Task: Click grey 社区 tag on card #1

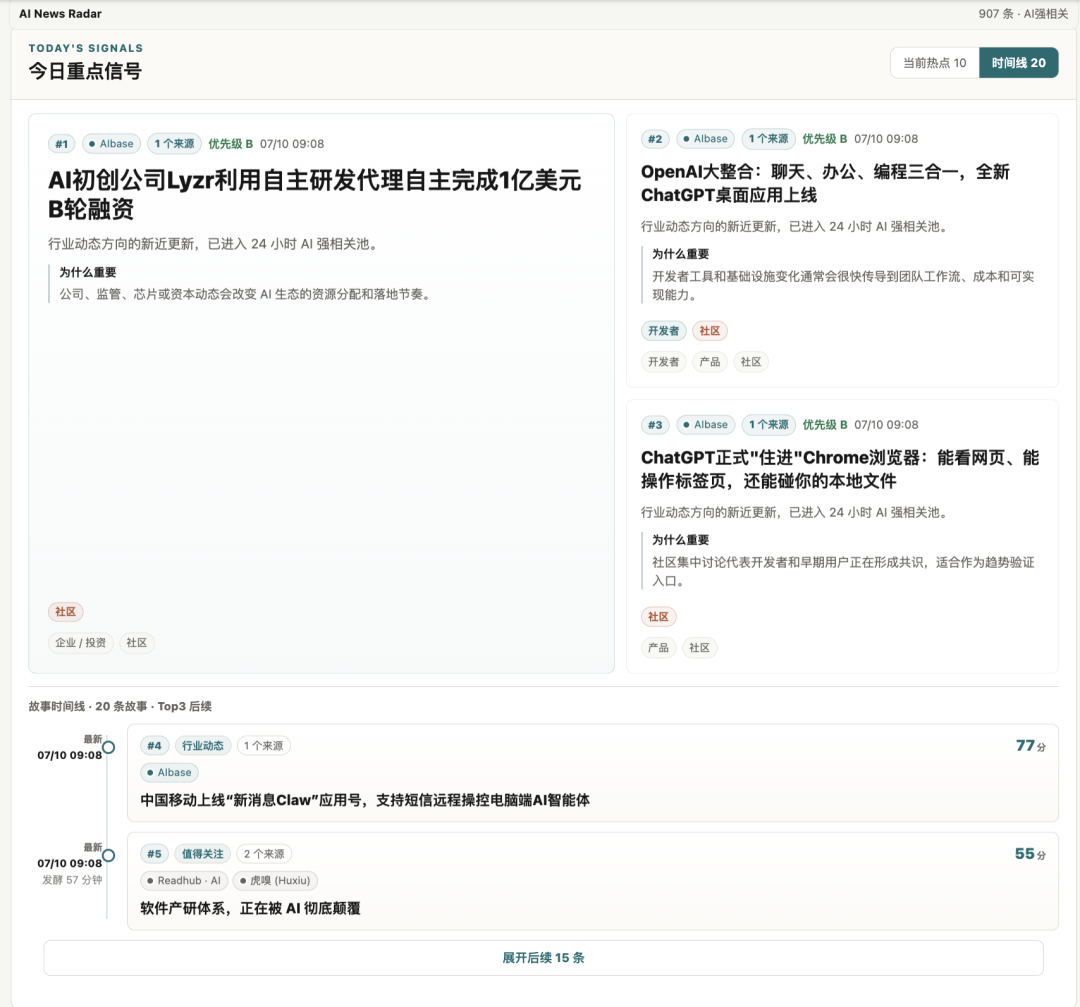Action: [136, 643]
